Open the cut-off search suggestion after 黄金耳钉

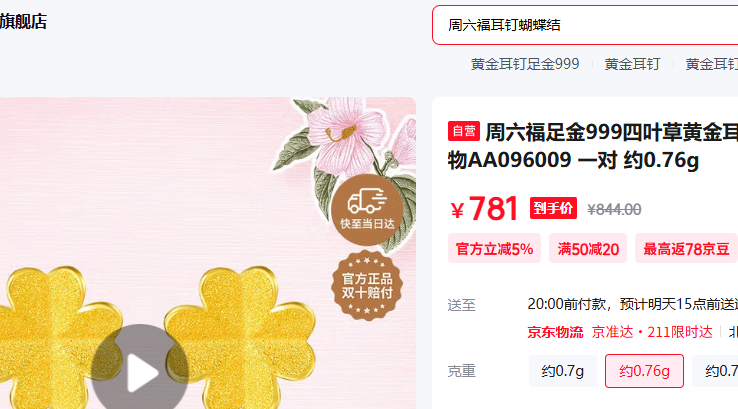point(712,64)
